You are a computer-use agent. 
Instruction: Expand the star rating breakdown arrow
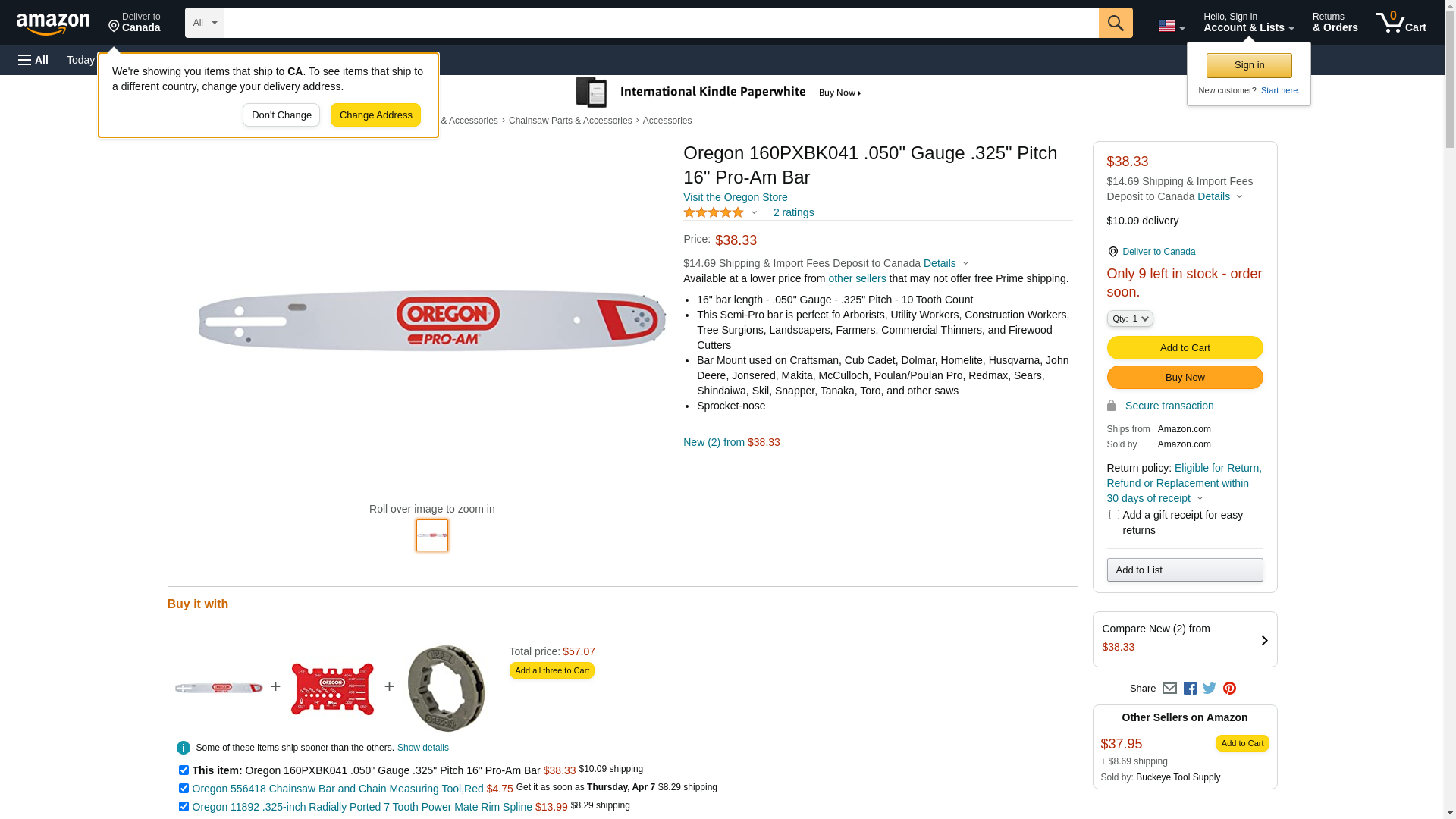pos(754,213)
